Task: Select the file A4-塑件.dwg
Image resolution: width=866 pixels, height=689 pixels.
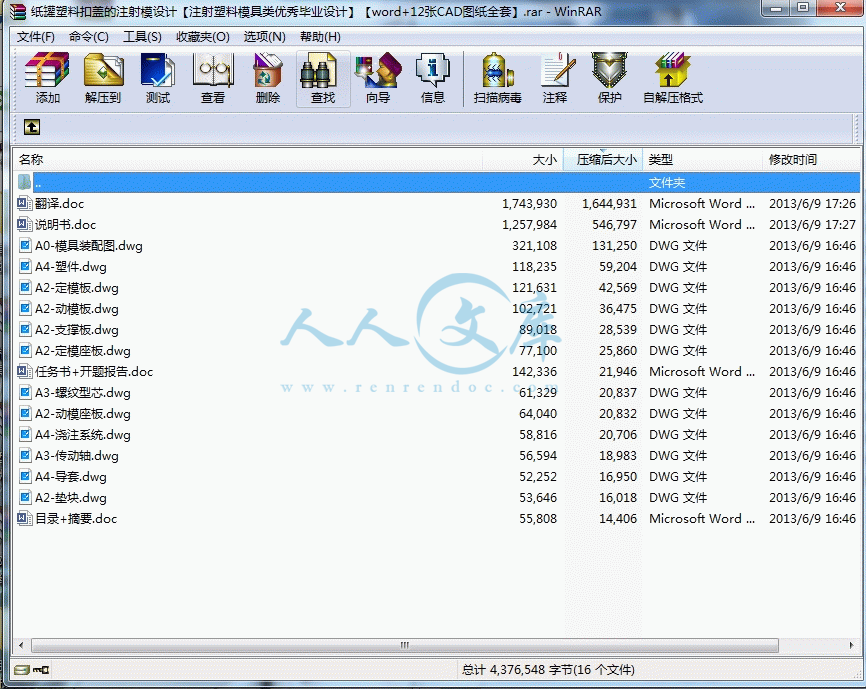Action: (71, 267)
